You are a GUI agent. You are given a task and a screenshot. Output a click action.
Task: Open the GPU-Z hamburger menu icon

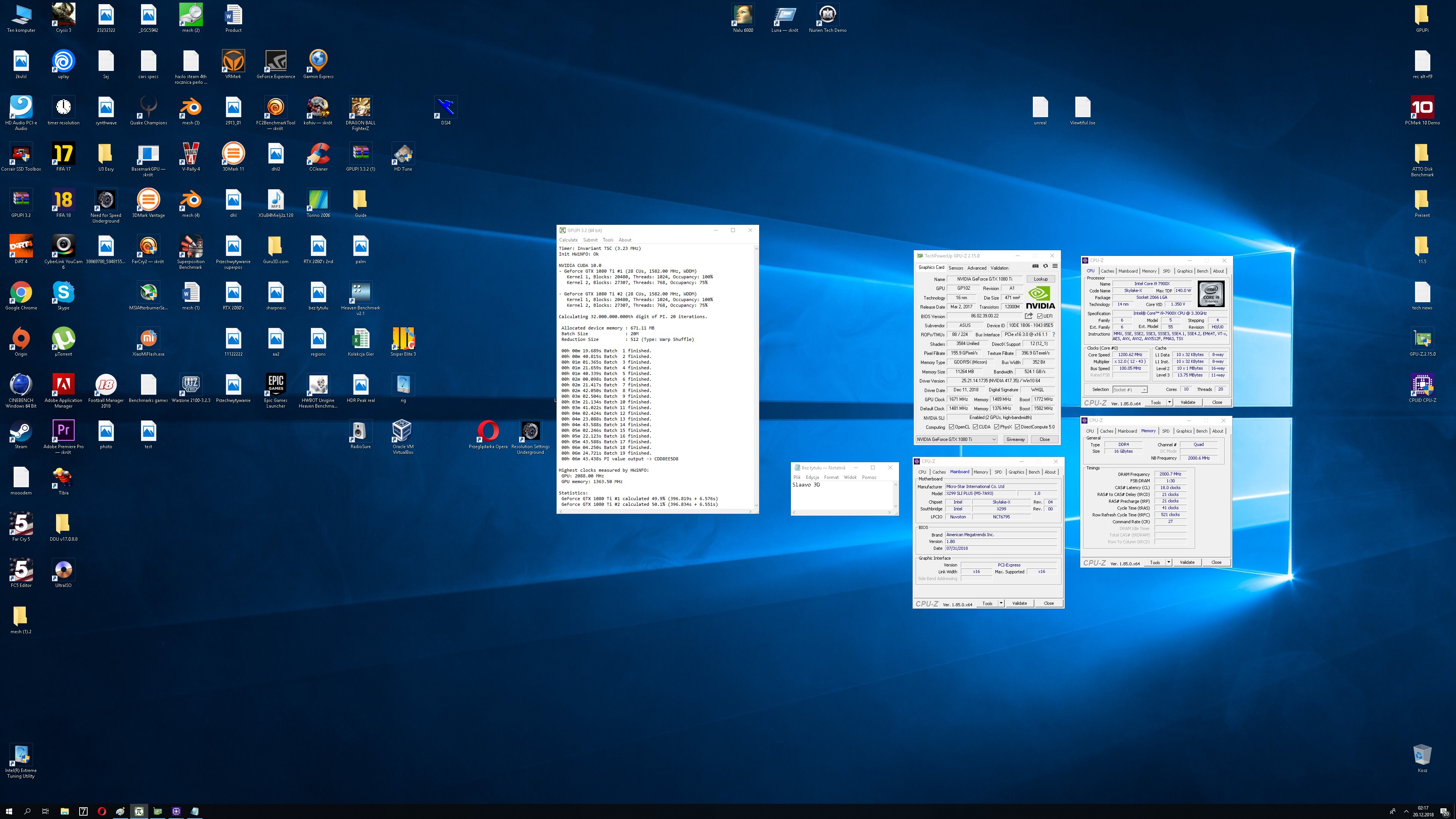pos(1055,266)
